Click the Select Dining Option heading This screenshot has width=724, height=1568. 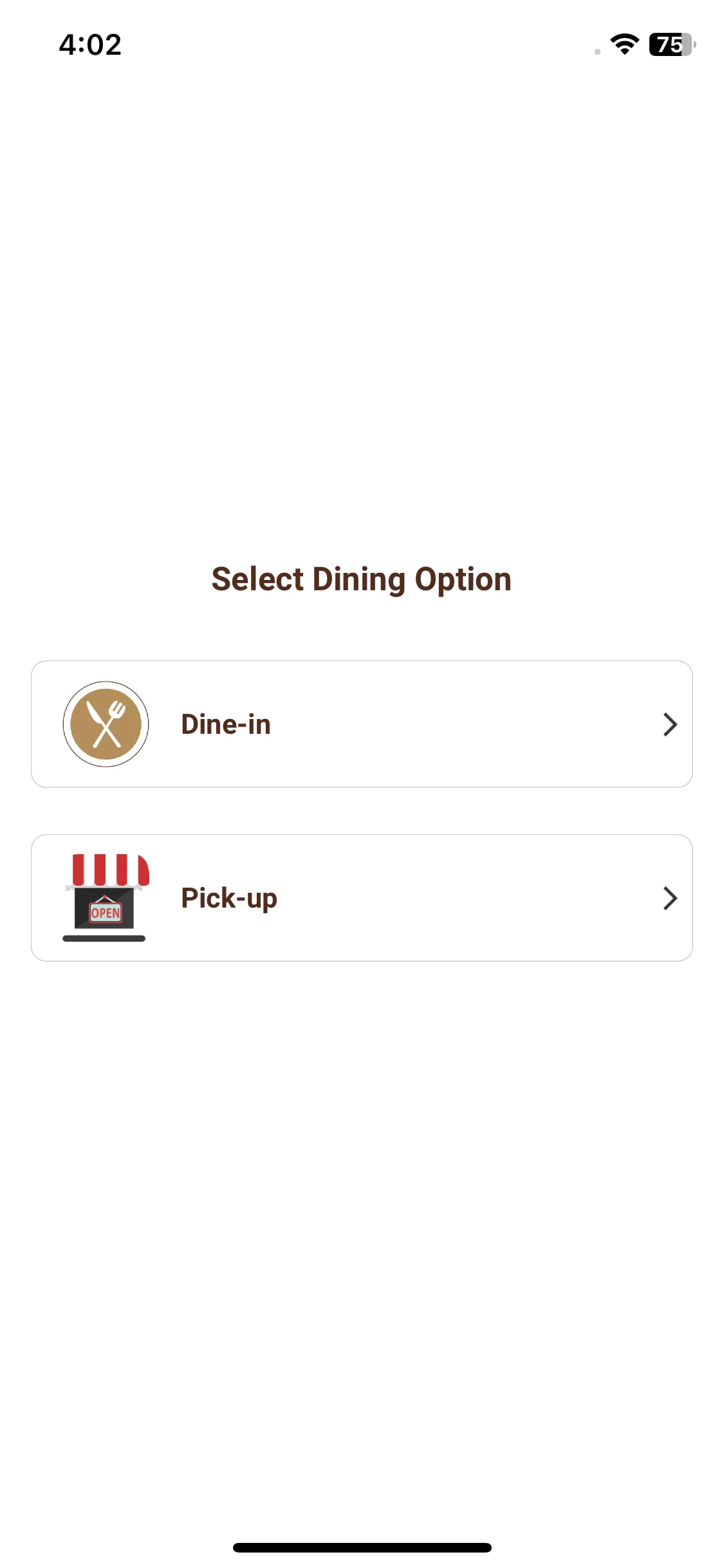point(362,579)
